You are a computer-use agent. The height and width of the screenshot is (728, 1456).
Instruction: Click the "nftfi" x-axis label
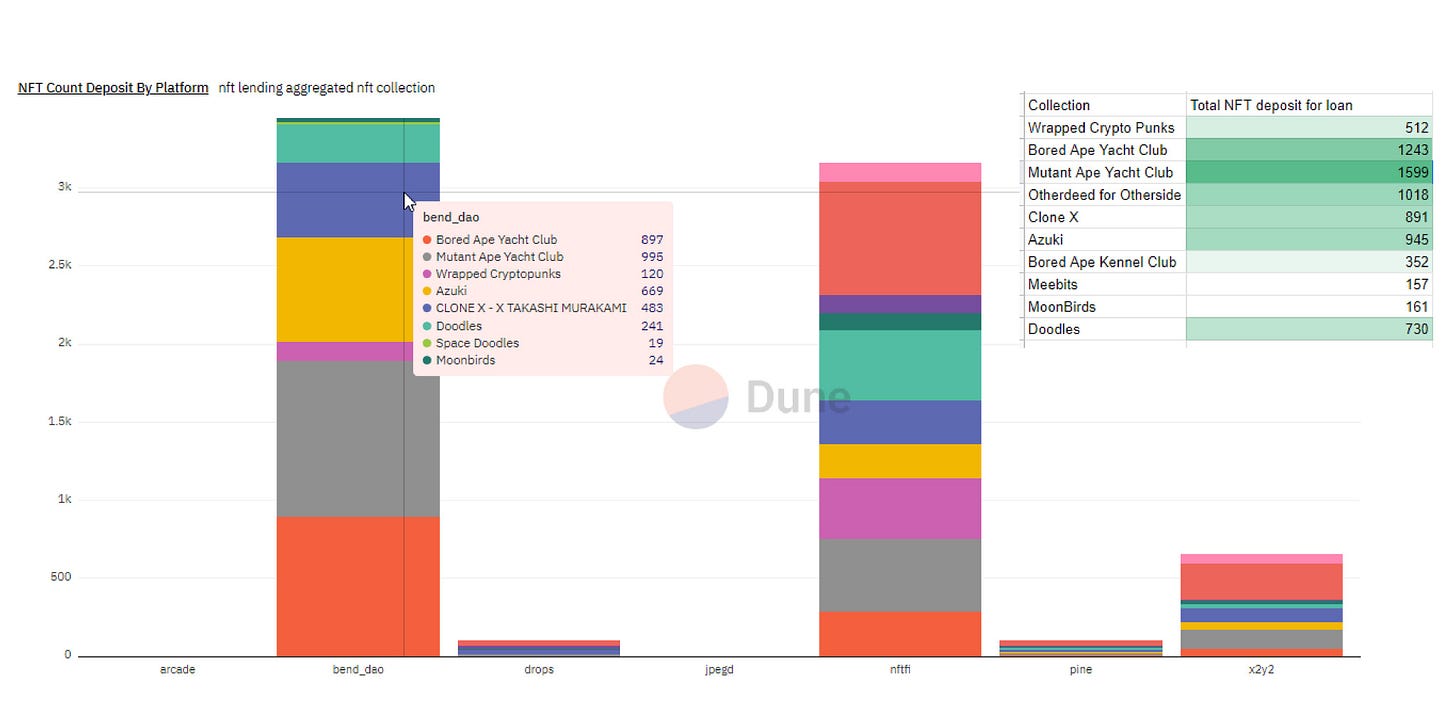click(900, 670)
